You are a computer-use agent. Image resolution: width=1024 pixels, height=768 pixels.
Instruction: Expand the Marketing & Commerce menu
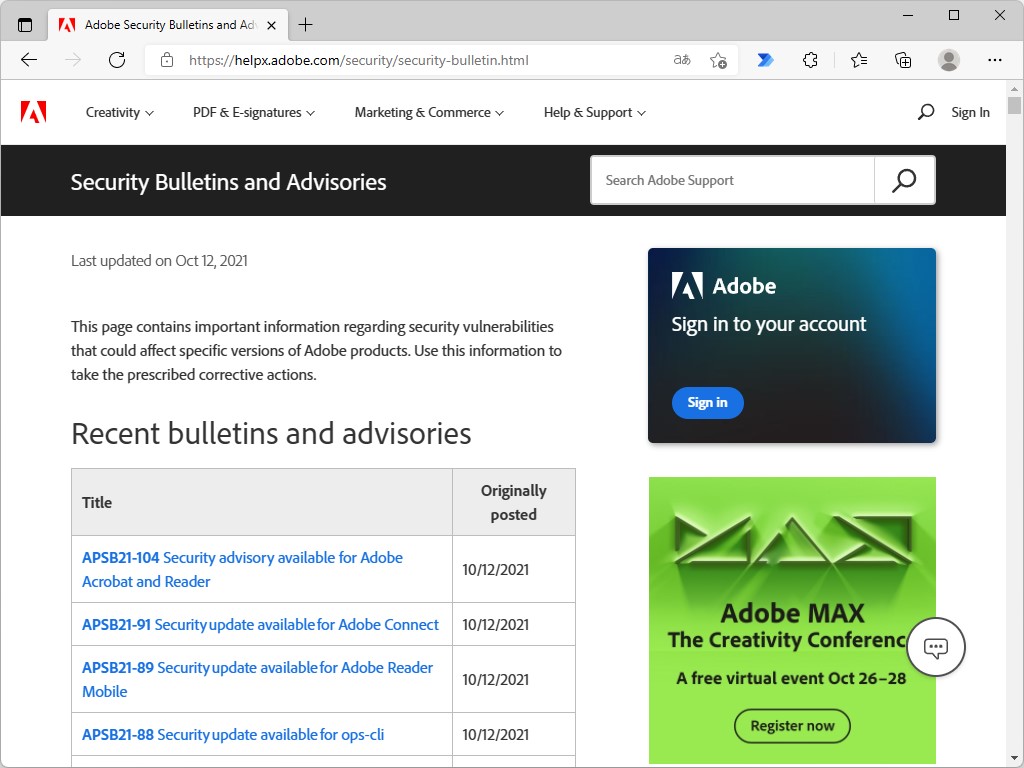click(429, 112)
